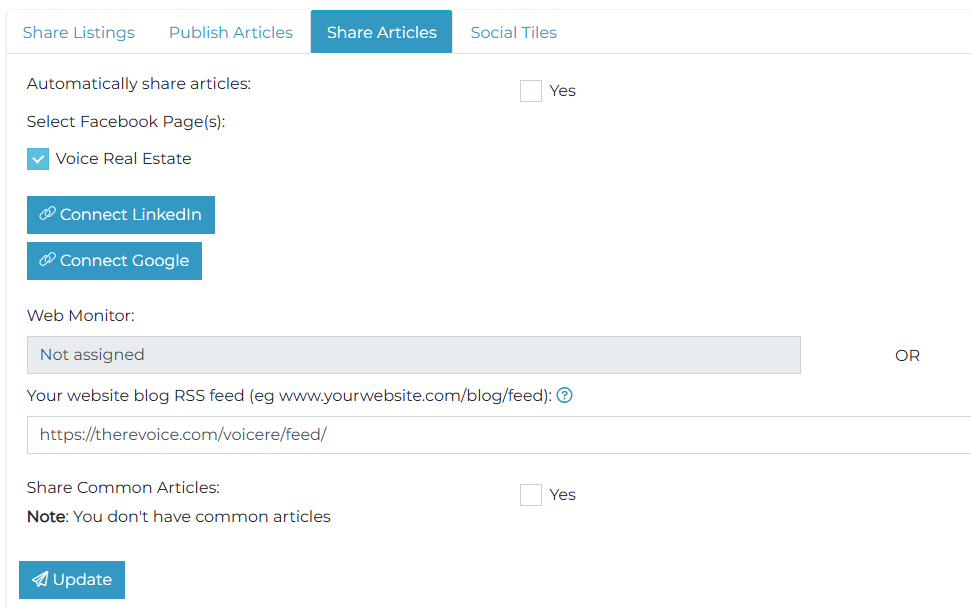Click the note about common articles

pyautogui.click(x=179, y=517)
